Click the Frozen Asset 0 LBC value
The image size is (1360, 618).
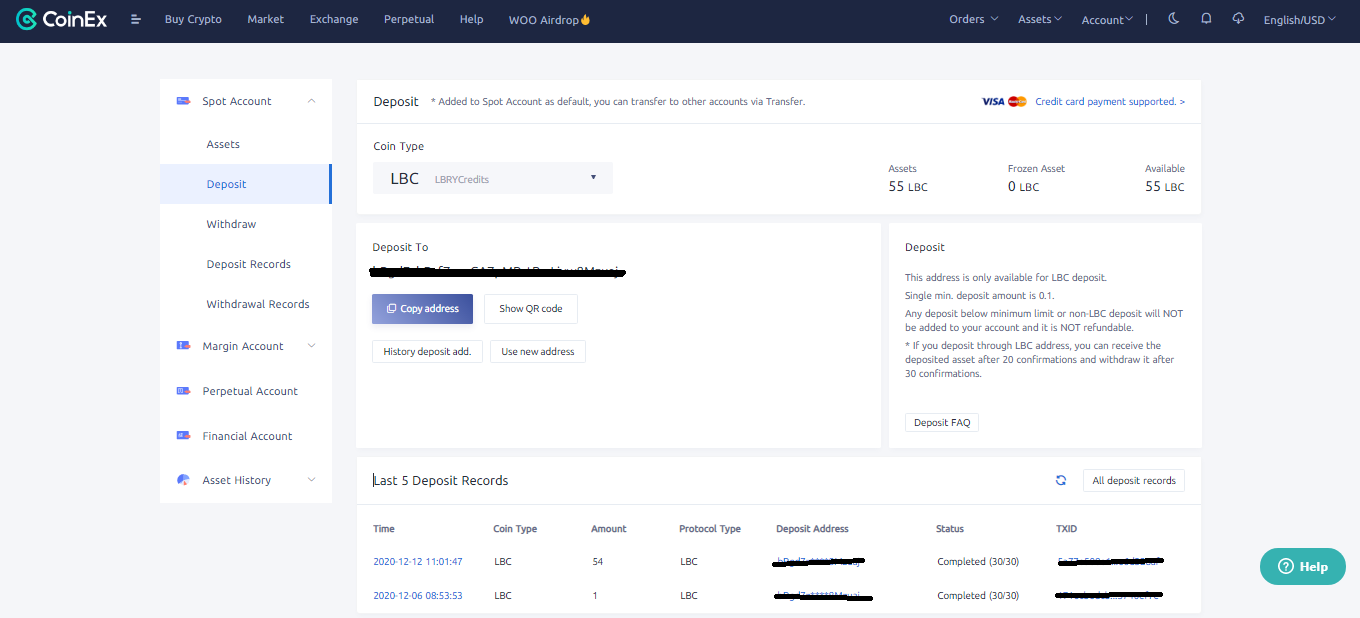pos(1023,187)
